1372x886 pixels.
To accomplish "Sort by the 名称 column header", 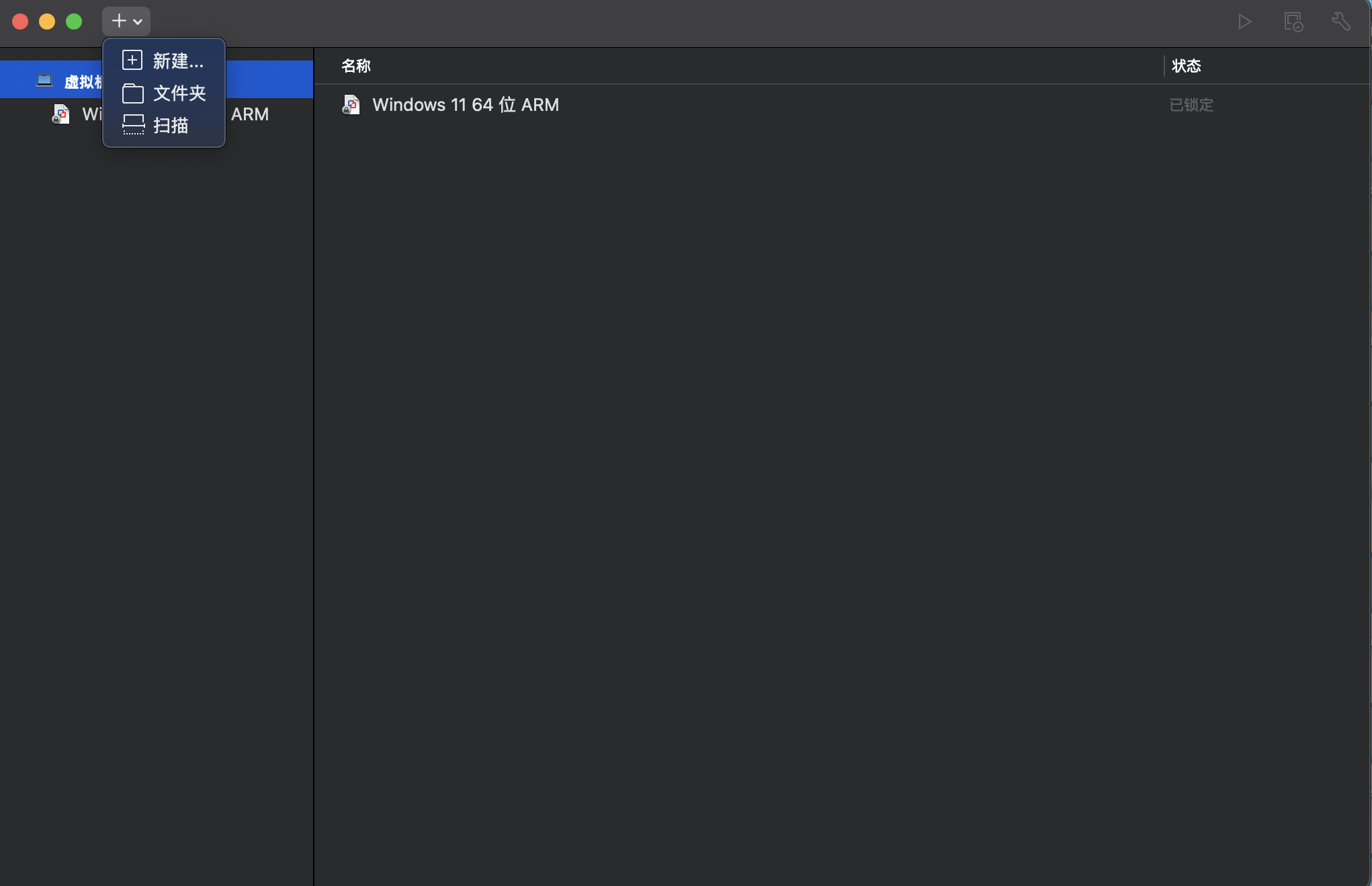I will pyautogui.click(x=356, y=66).
